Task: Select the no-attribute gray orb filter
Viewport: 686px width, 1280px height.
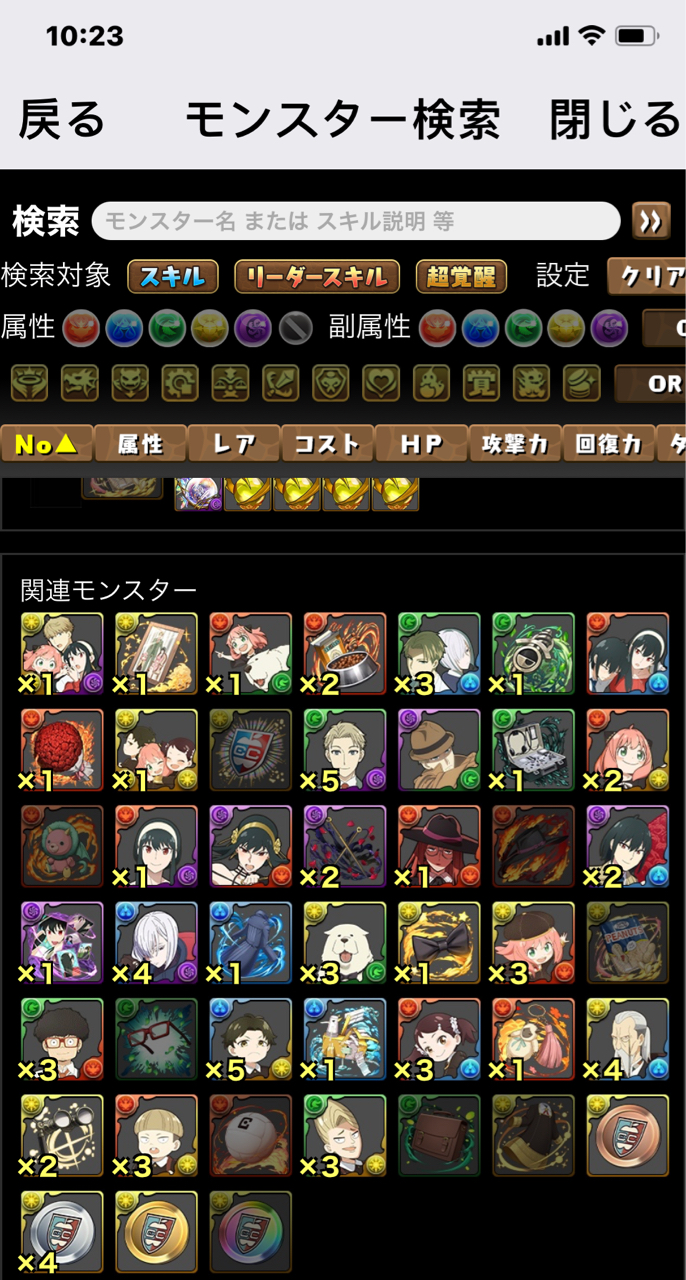Action: click(x=295, y=328)
